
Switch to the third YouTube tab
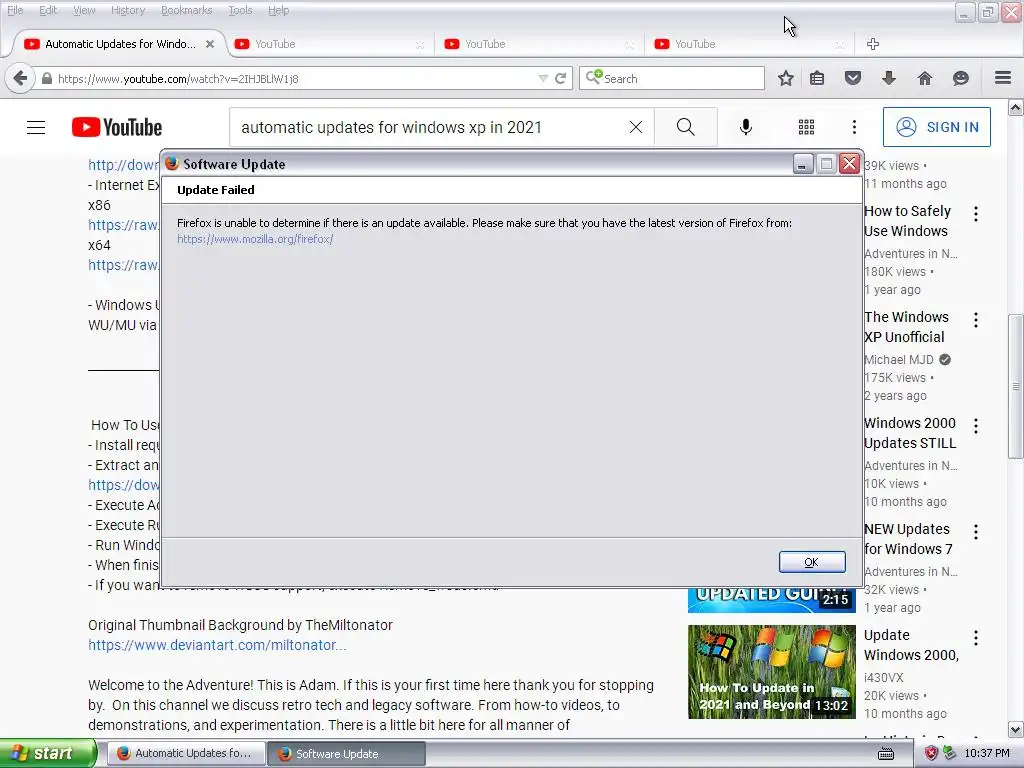pyautogui.click(x=539, y=44)
